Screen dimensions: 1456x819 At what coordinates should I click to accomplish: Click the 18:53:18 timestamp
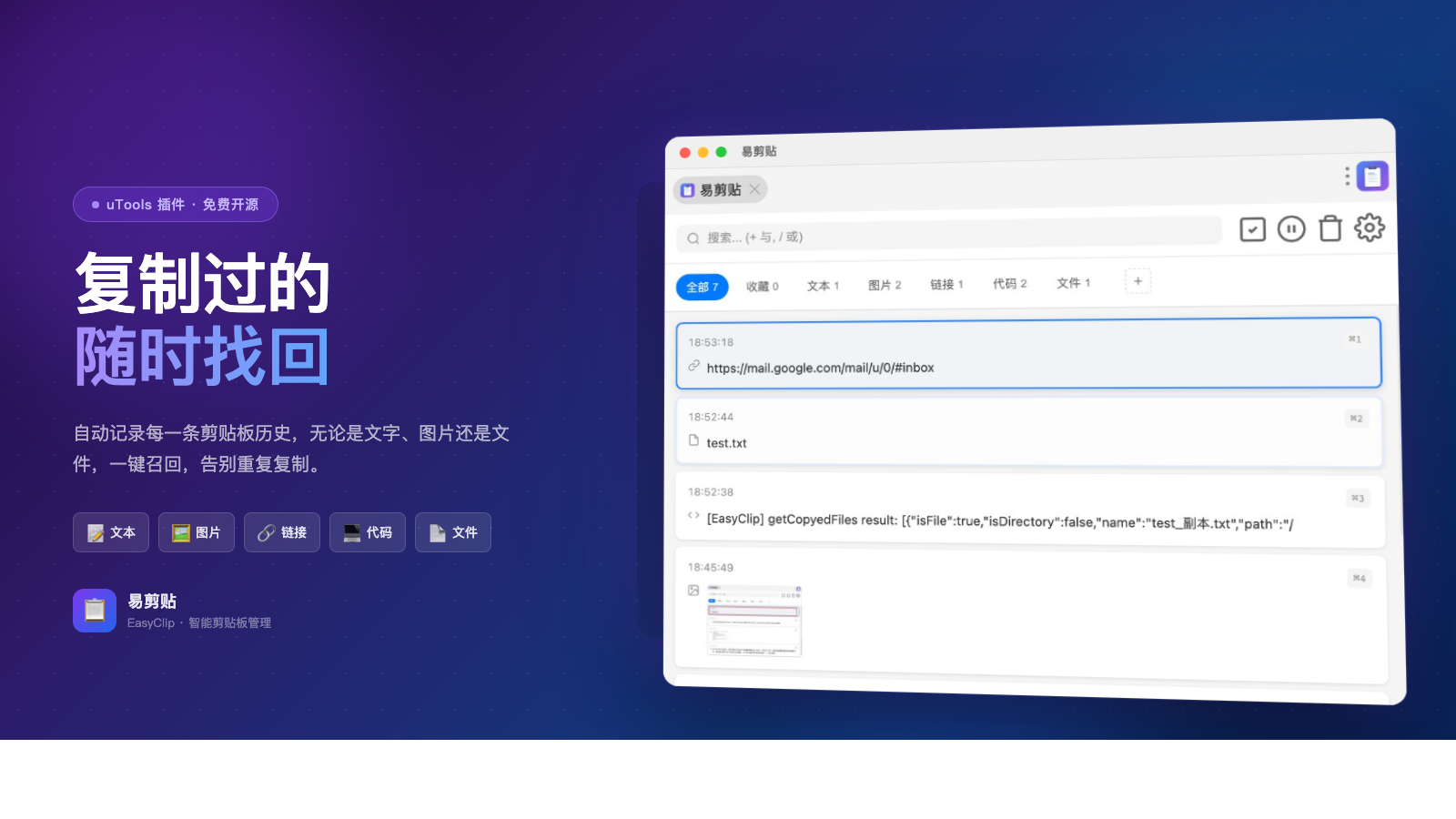pos(711,342)
